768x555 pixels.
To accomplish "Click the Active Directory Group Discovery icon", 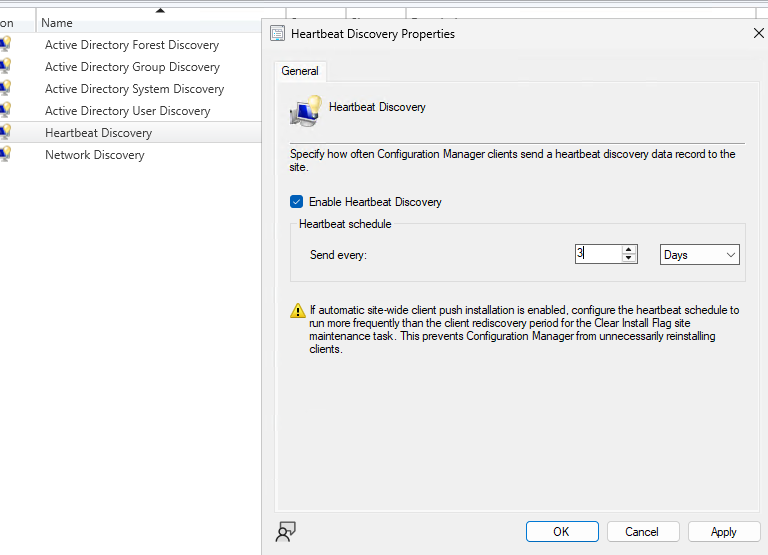I will (x=5, y=67).
